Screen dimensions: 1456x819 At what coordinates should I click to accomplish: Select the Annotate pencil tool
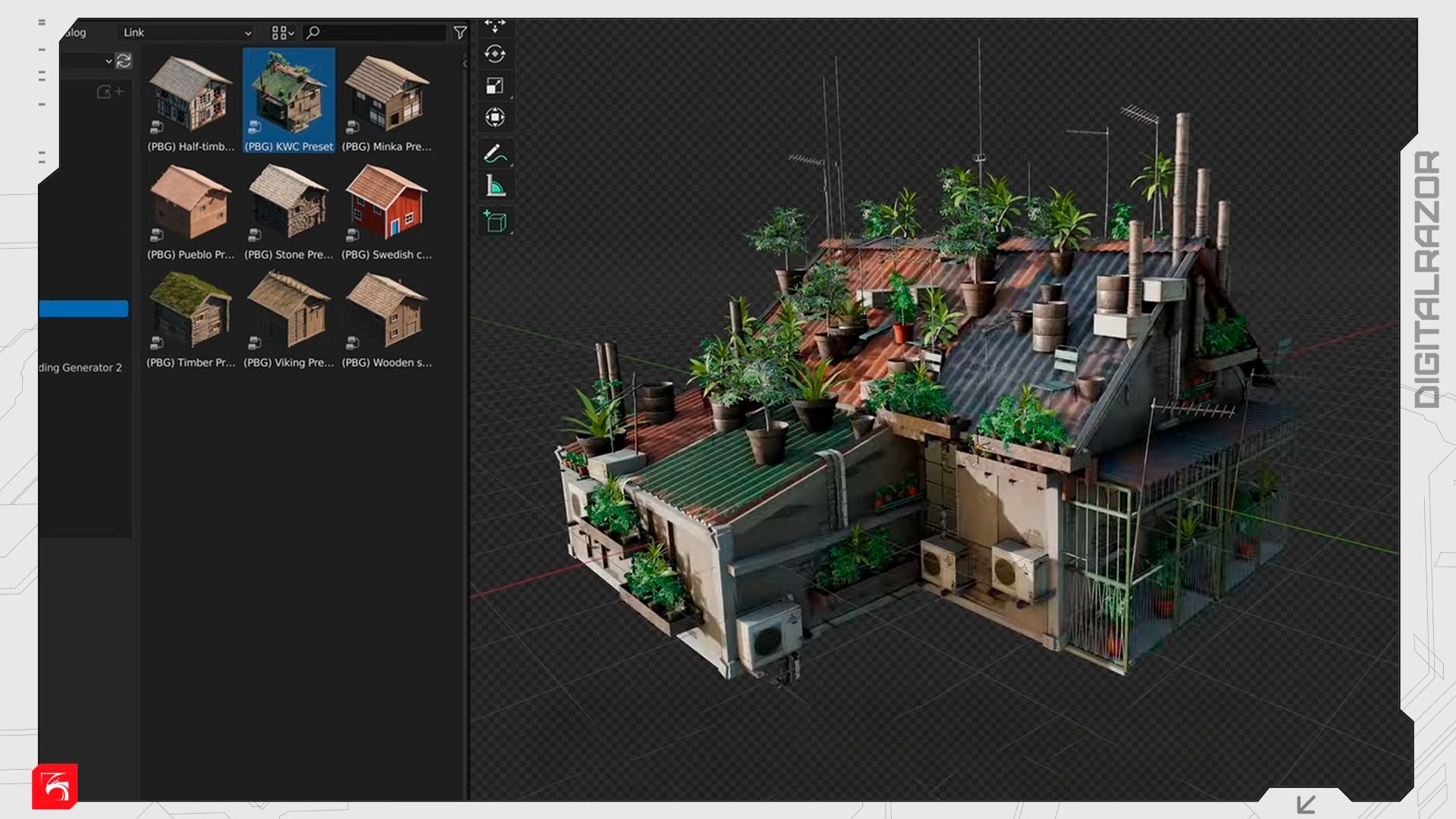(494, 154)
